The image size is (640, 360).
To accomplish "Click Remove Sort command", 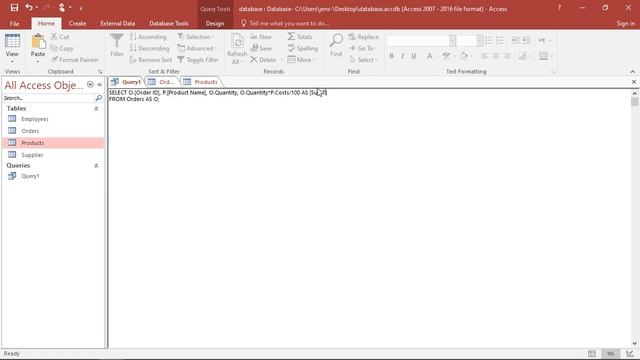I will pyautogui.click(x=151, y=60).
